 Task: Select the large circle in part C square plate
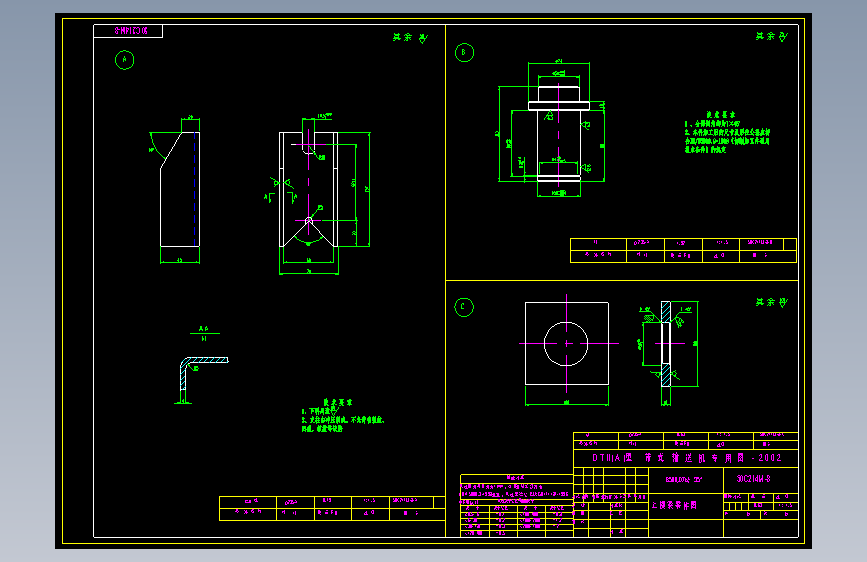(x=566, y=344)
